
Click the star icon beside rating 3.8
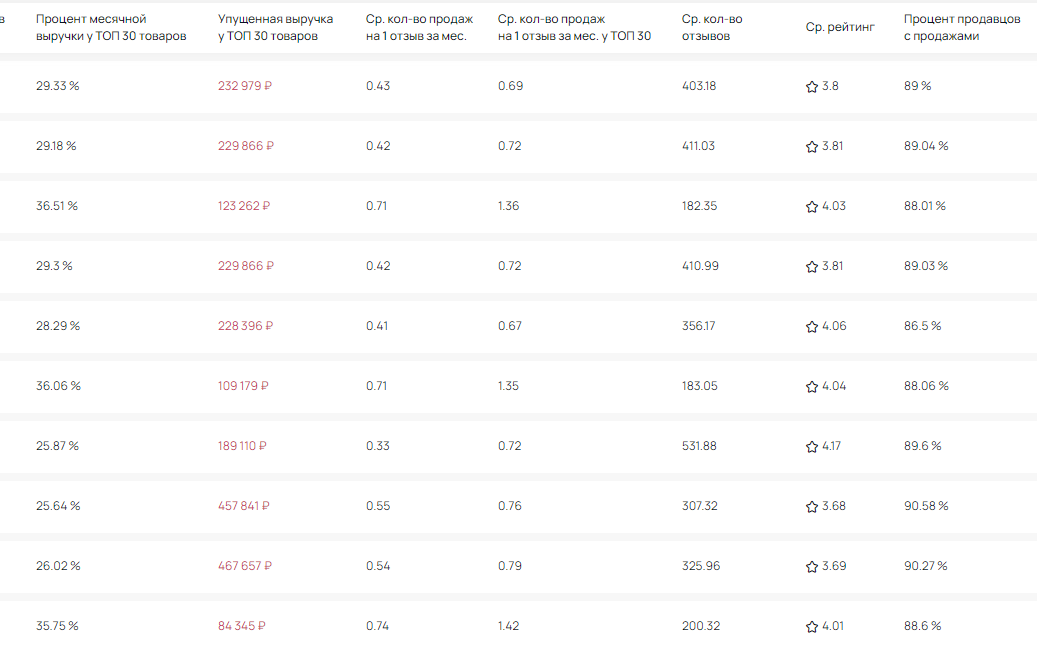point(812,87)
